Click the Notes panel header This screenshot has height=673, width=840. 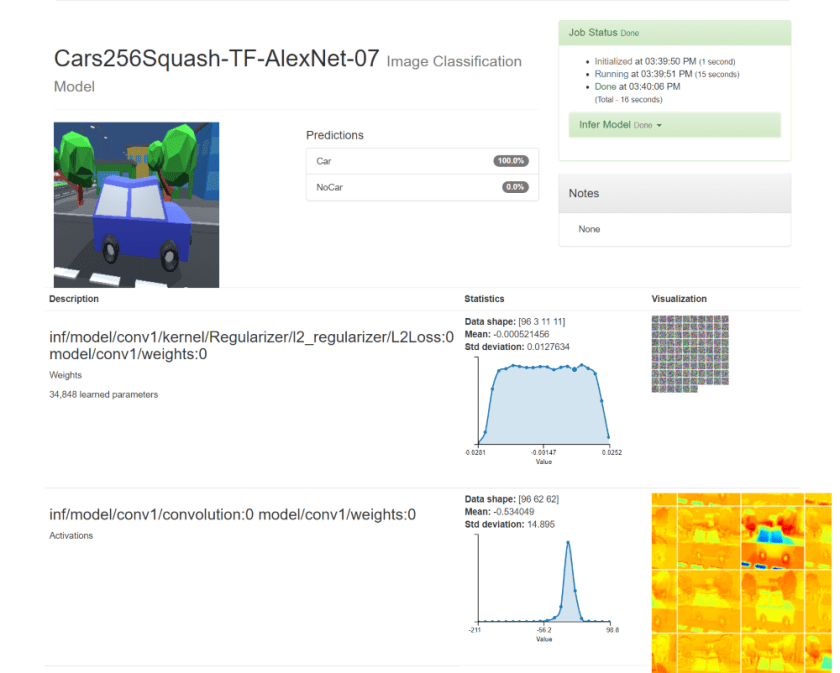point(674,193)
